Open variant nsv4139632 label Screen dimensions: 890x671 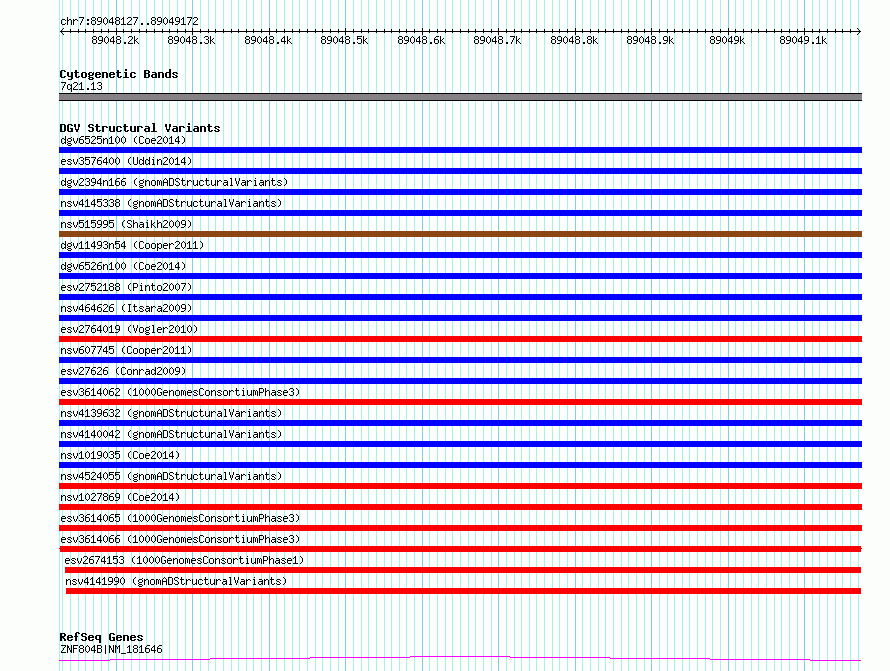click(171, 413)
